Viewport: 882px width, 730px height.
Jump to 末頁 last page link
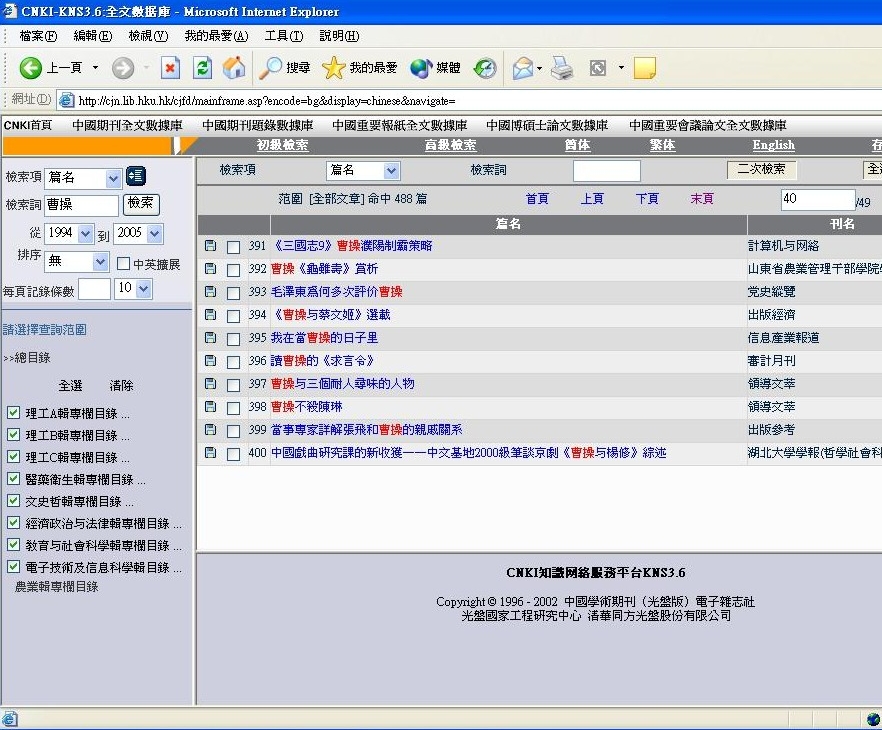click(x=702, y=199)
